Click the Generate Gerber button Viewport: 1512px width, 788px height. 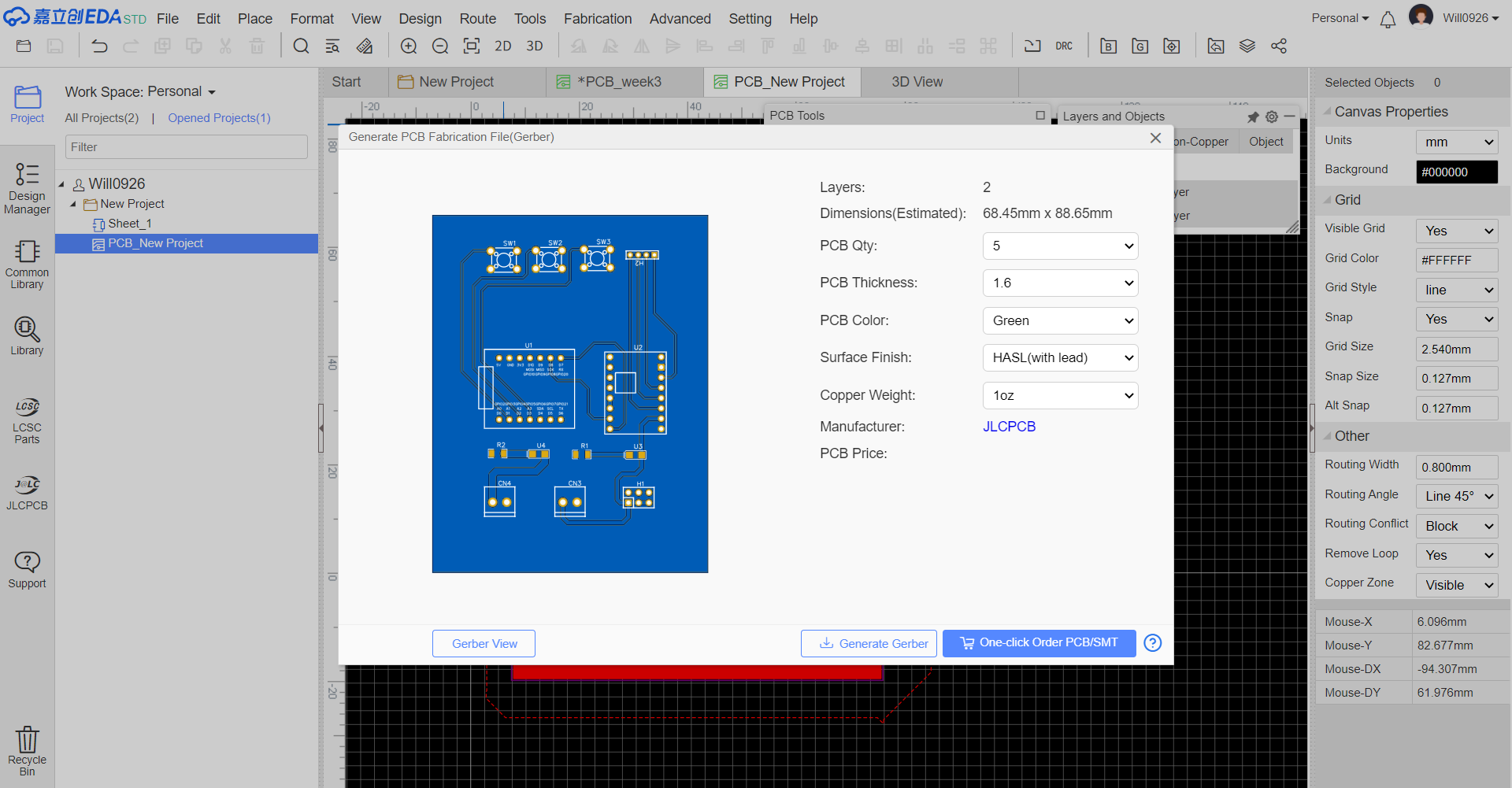pos(869,643)
